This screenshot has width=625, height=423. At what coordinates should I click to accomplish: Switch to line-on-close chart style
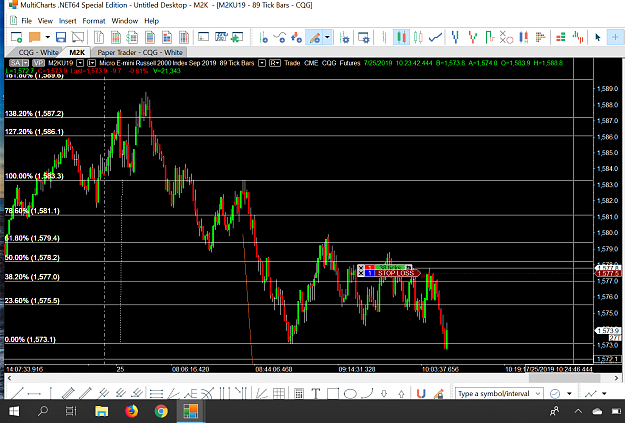click(435, 37)
